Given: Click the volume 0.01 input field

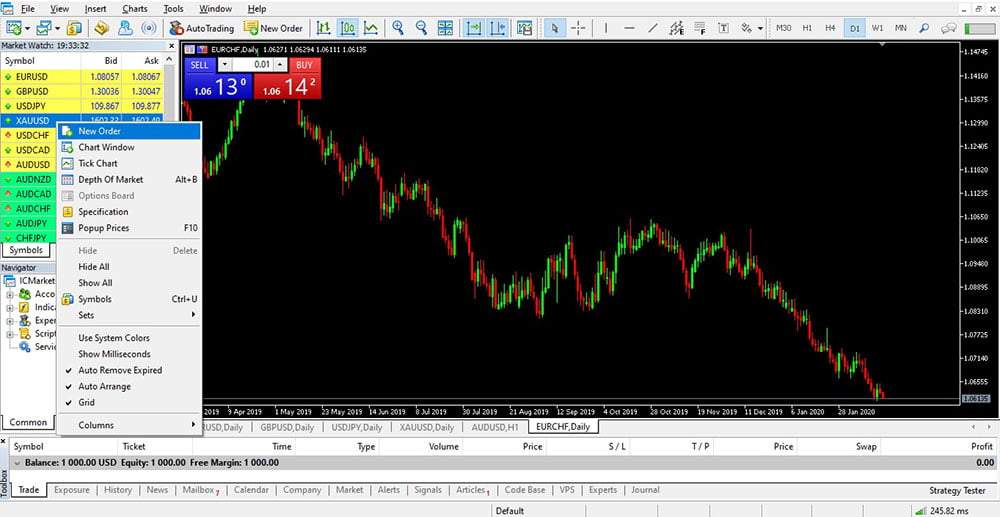Looking at the screenshot, I should [253, 65].
